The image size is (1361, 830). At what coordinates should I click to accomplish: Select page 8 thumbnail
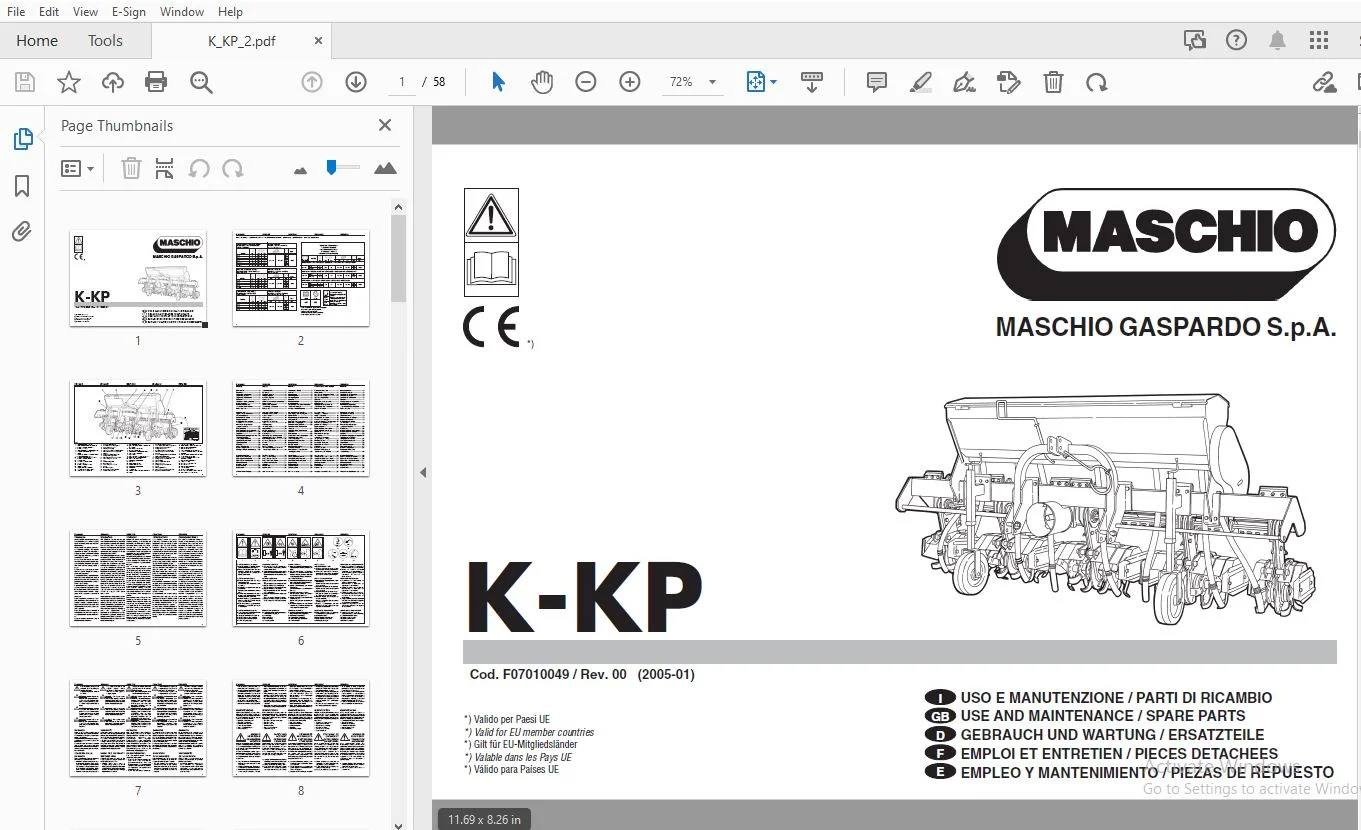point(301,728)
